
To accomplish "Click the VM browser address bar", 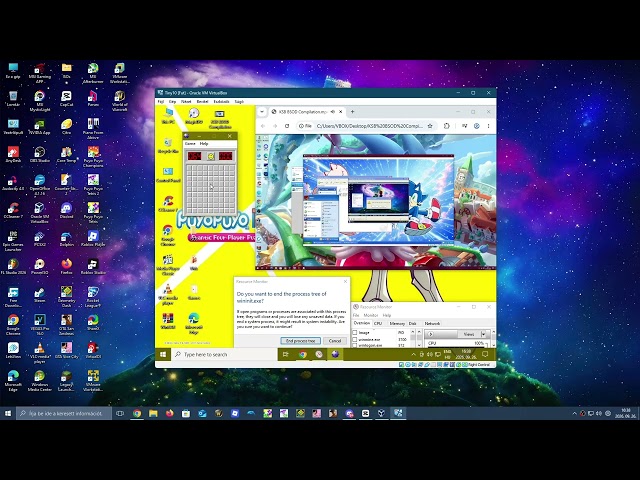I will pos(365,126).
